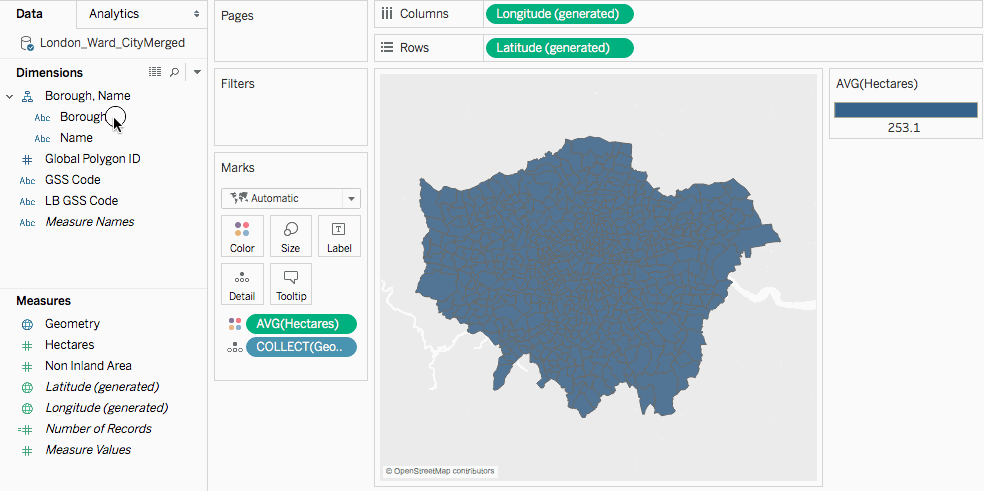Select the AVG(Hectares) pill on Marks

click(x=301, y=324)
